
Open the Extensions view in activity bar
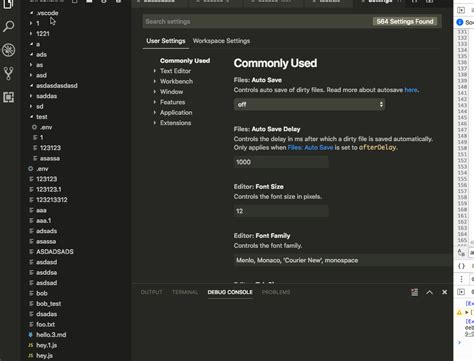point(9,97)
